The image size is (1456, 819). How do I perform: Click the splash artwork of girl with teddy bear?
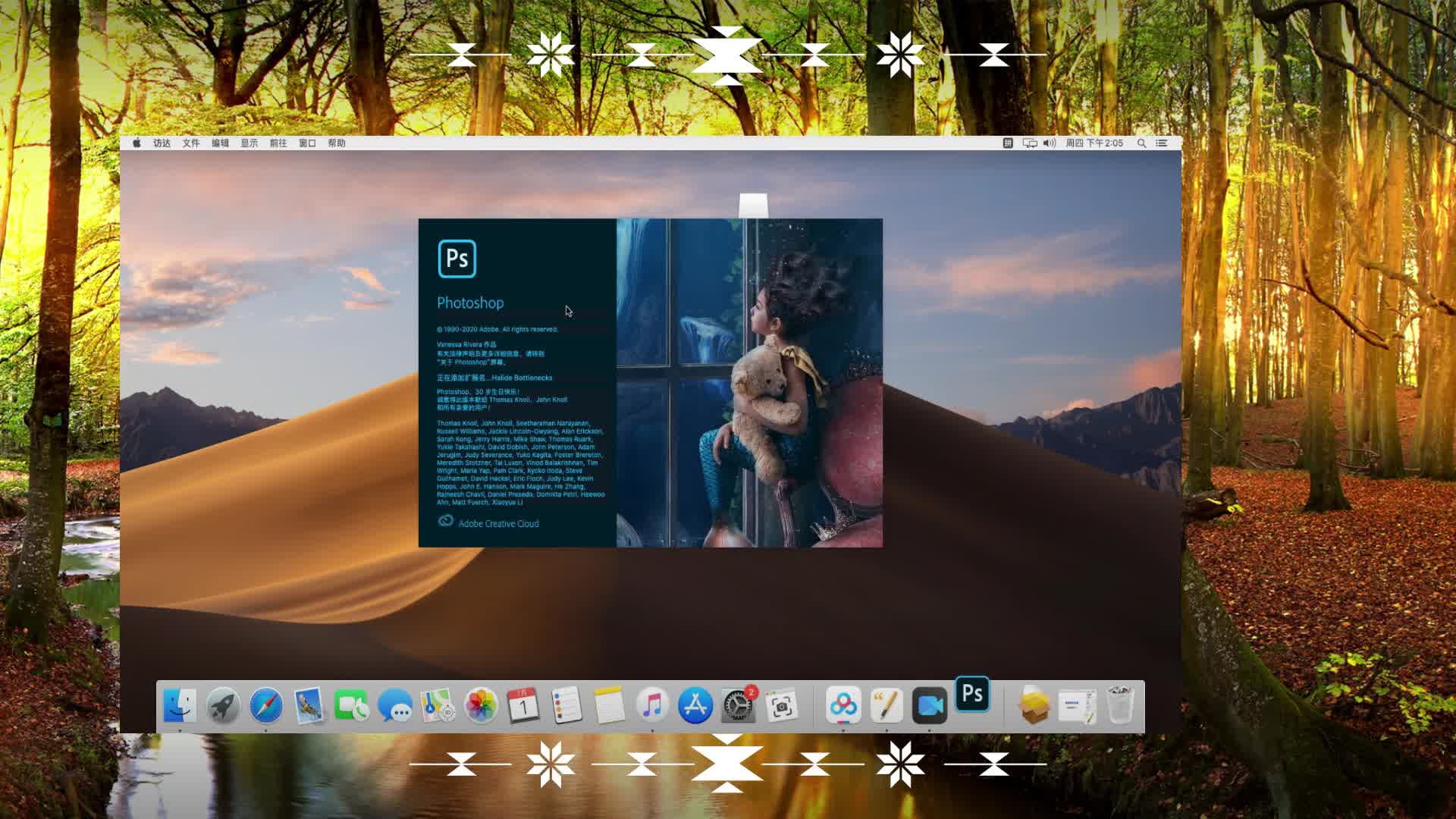(749, 382)
